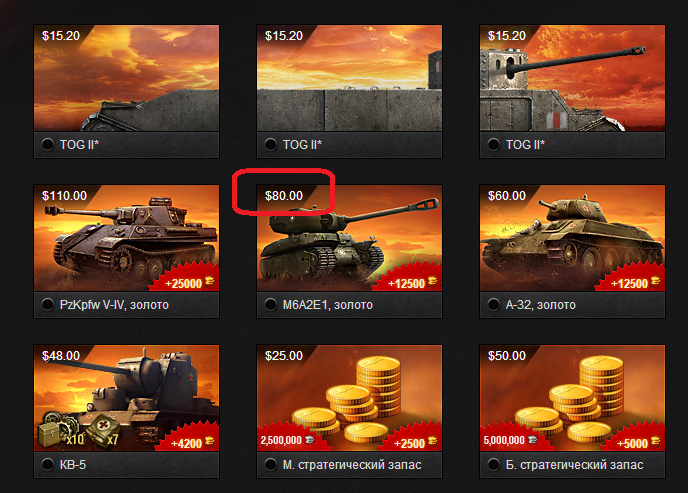Click the $60.00 price tag on A-32
688x493 pixels.
point(507,196)
